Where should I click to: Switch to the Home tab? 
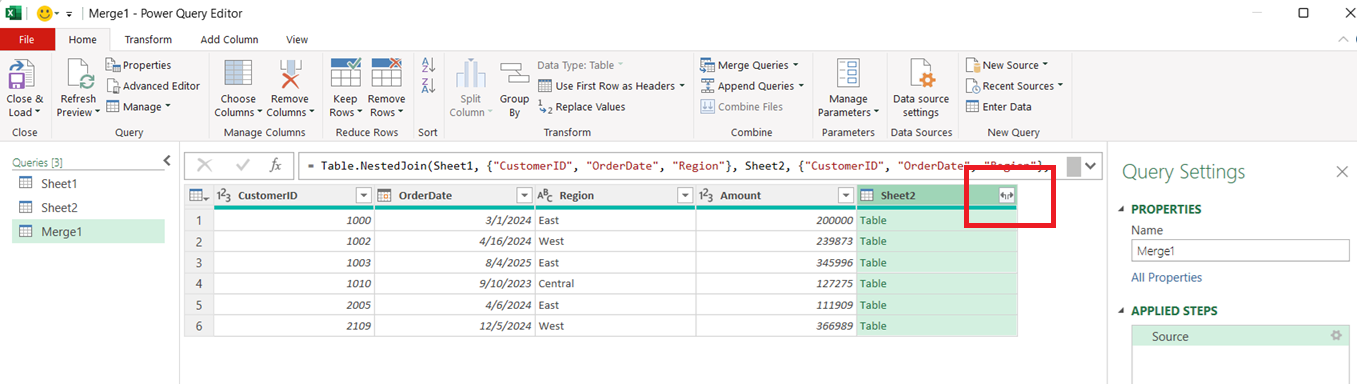click(x=82, y=39)
